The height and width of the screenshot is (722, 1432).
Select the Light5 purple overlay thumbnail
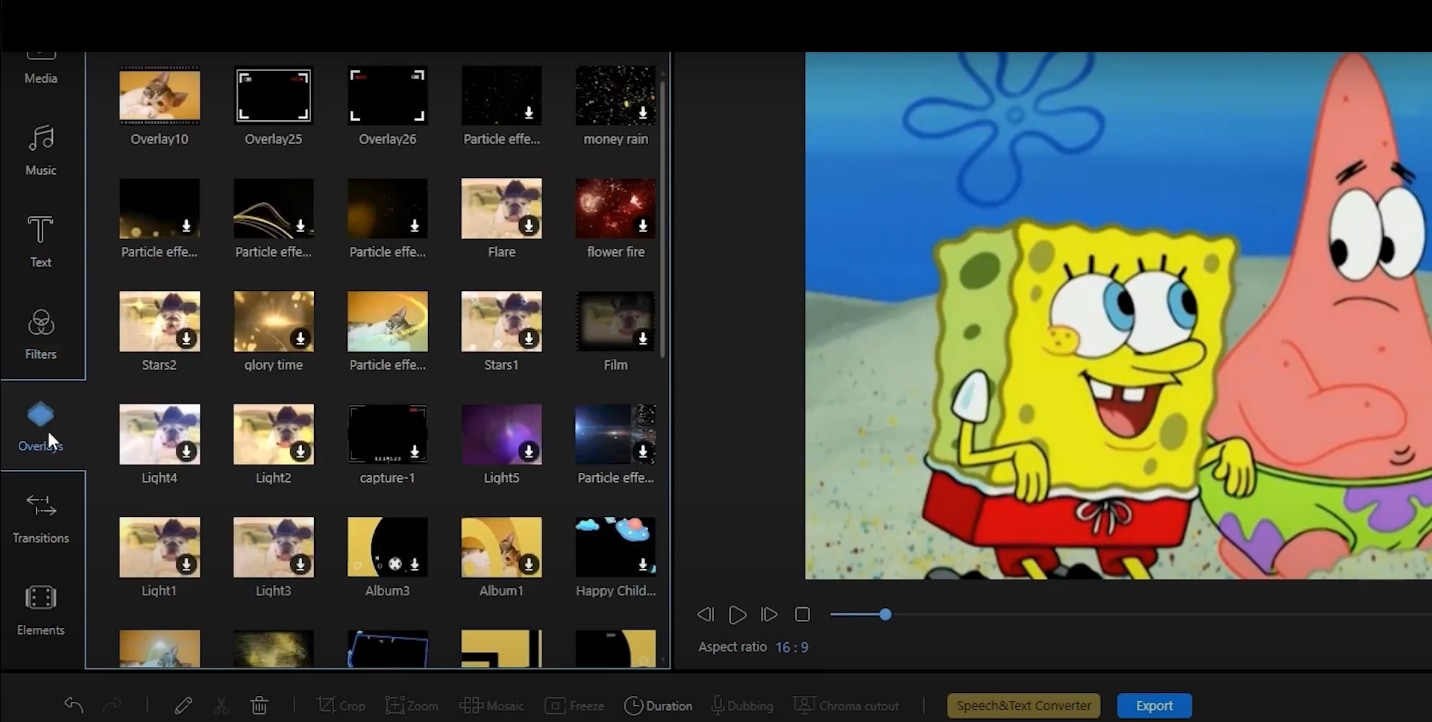click(x=501, y=434)
